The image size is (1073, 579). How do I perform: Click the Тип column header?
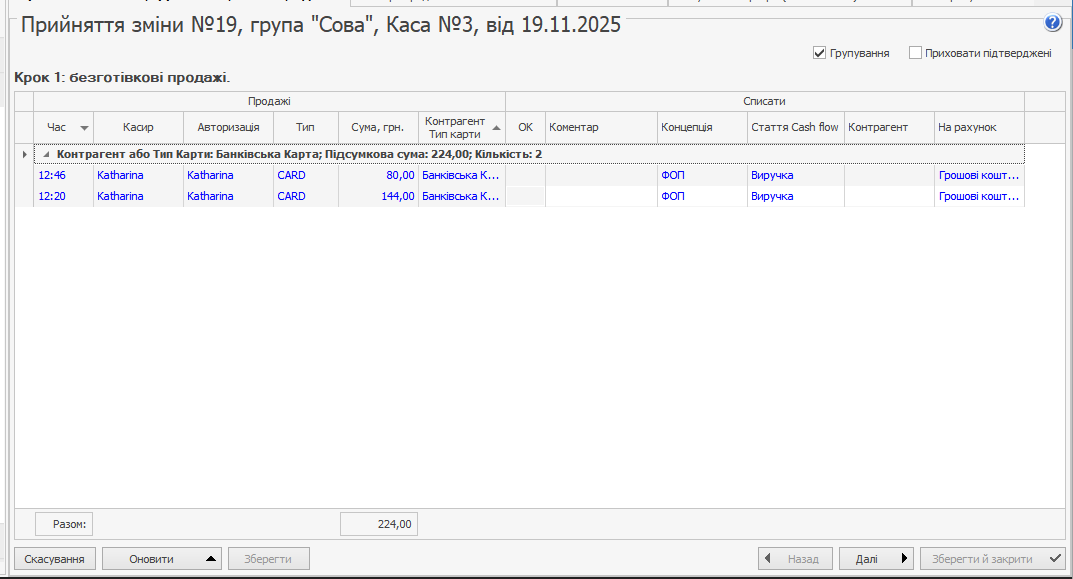click(305, 128)
